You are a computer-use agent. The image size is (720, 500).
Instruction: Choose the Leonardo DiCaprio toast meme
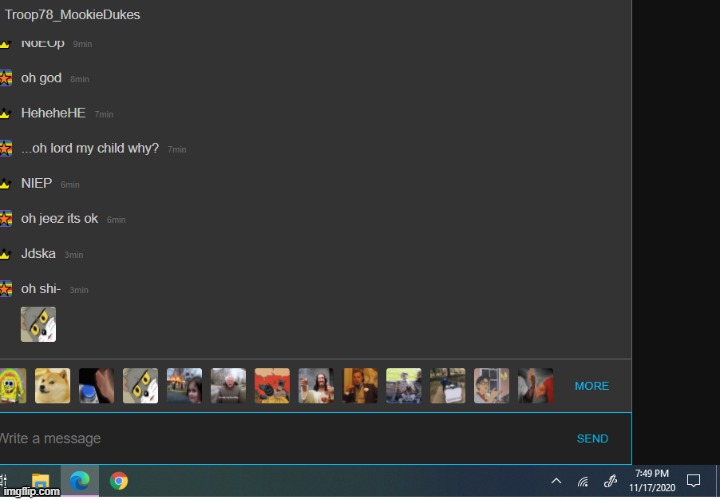[x=360, y=386]
